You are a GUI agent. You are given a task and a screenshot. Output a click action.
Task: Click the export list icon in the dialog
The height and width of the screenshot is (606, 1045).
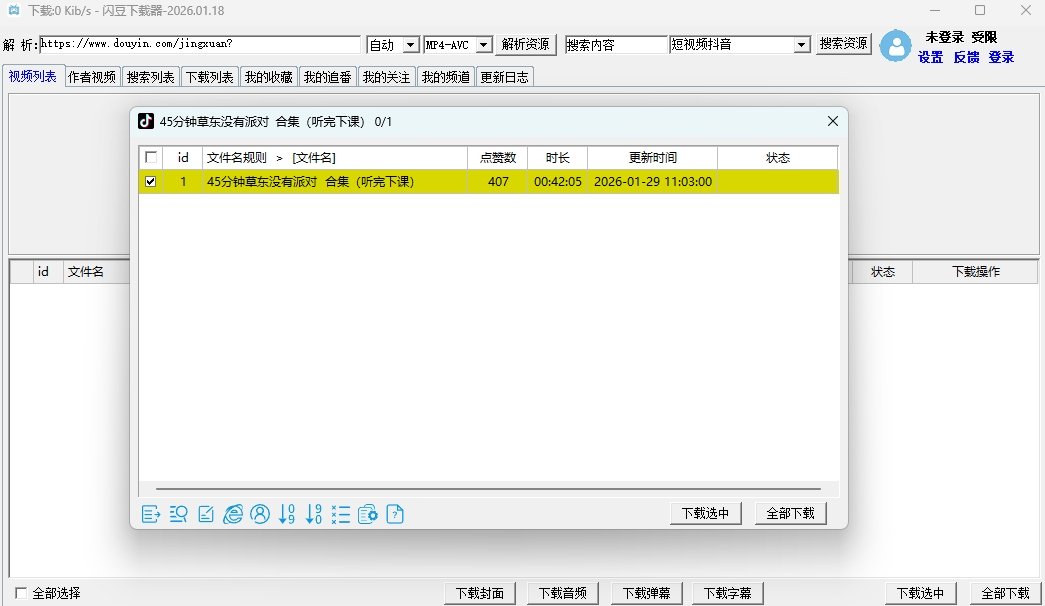coord(152,513)
